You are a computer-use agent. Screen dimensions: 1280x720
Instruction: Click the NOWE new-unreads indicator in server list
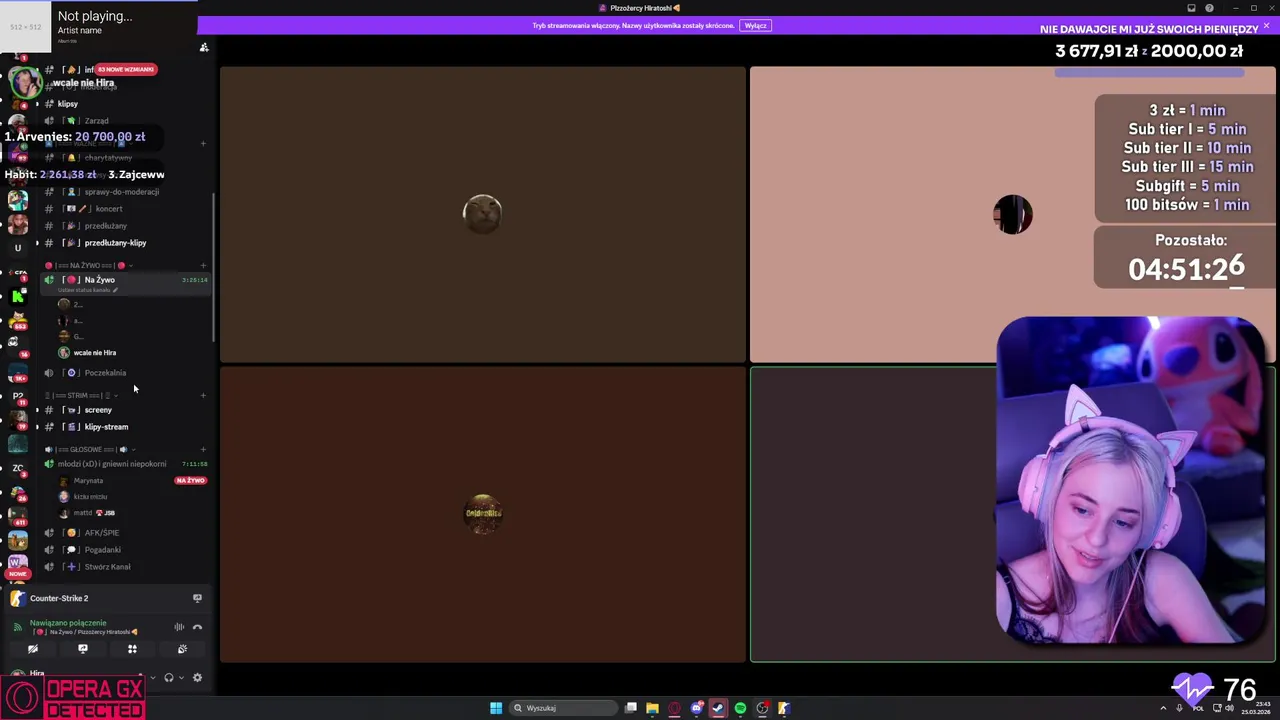point(17,574)
